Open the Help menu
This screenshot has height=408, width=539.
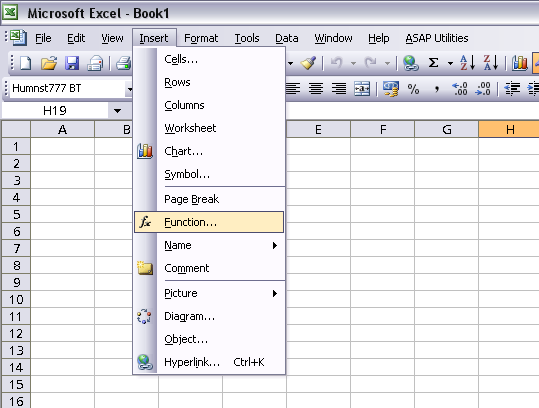click(x=379, y=38)
